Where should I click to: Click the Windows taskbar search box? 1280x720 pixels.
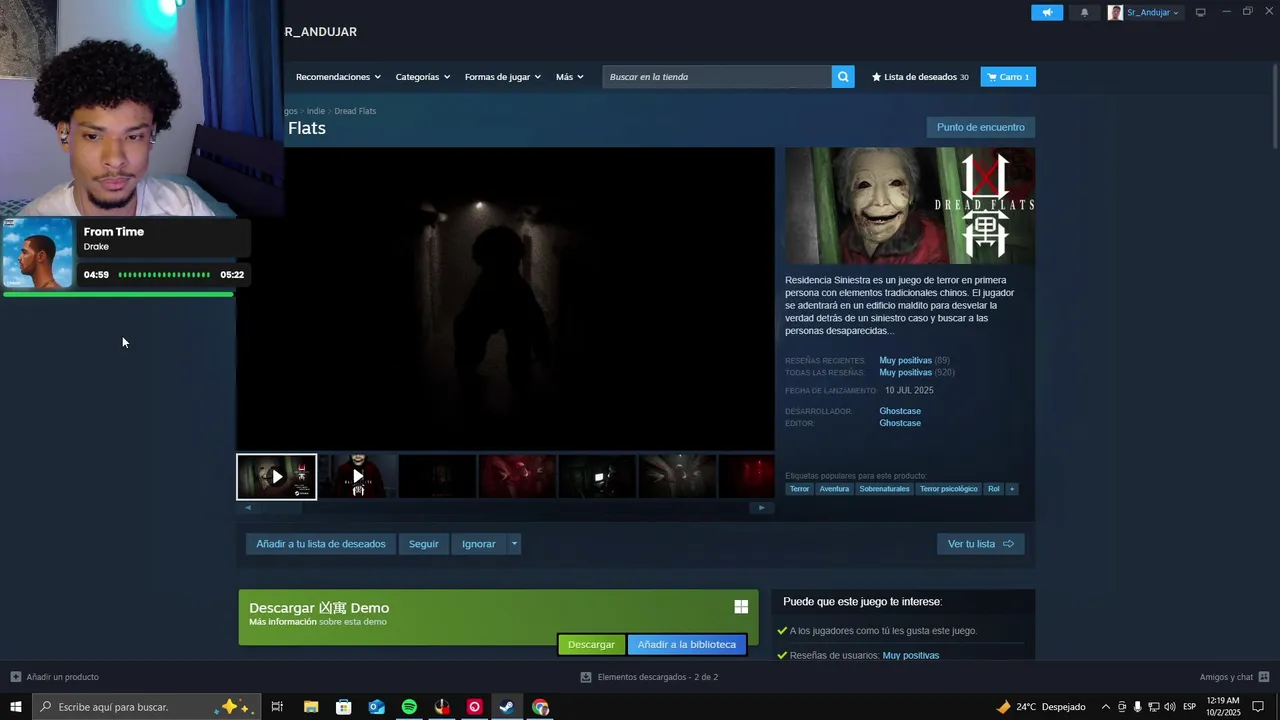[x=147, y=707]
